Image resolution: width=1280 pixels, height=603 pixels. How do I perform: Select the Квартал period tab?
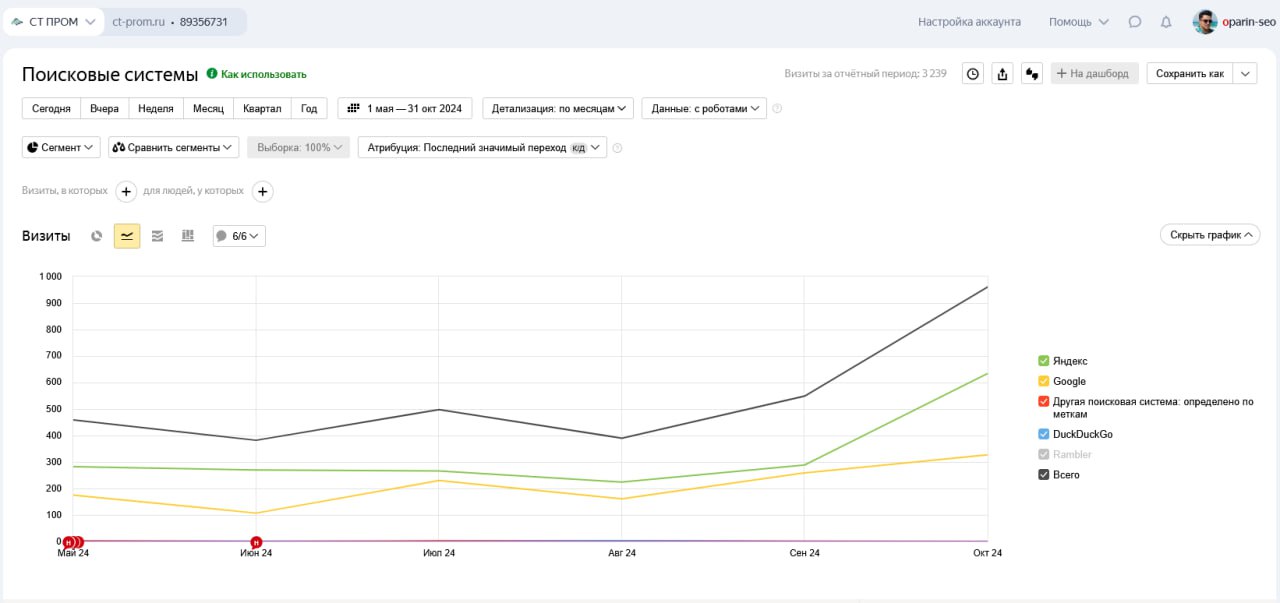tap(262, 108)
